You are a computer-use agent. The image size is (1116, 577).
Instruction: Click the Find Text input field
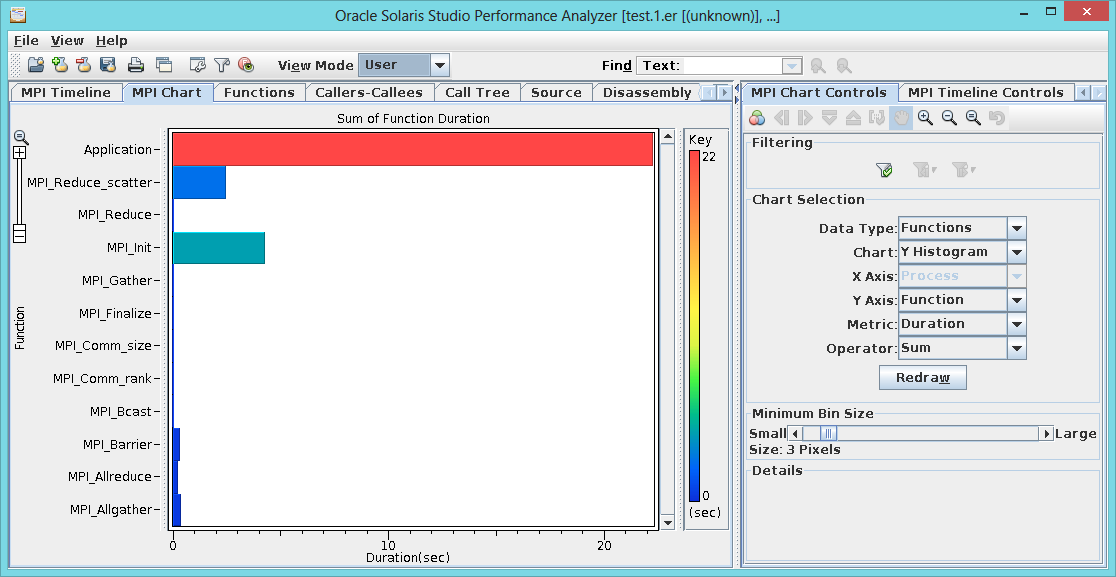pyautogui.click(x=733, y=66)
